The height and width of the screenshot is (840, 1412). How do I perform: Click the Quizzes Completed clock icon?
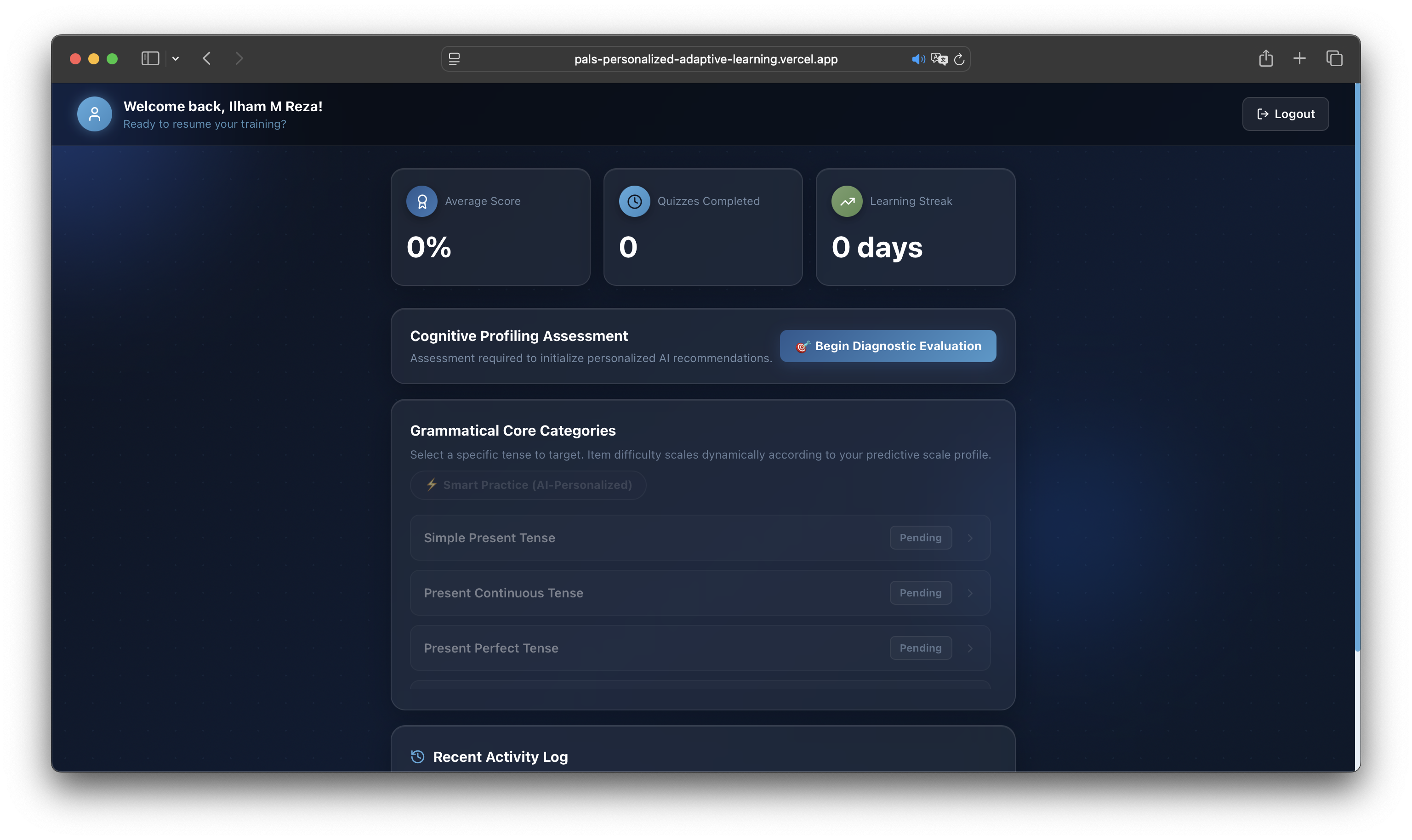[634, 201]
